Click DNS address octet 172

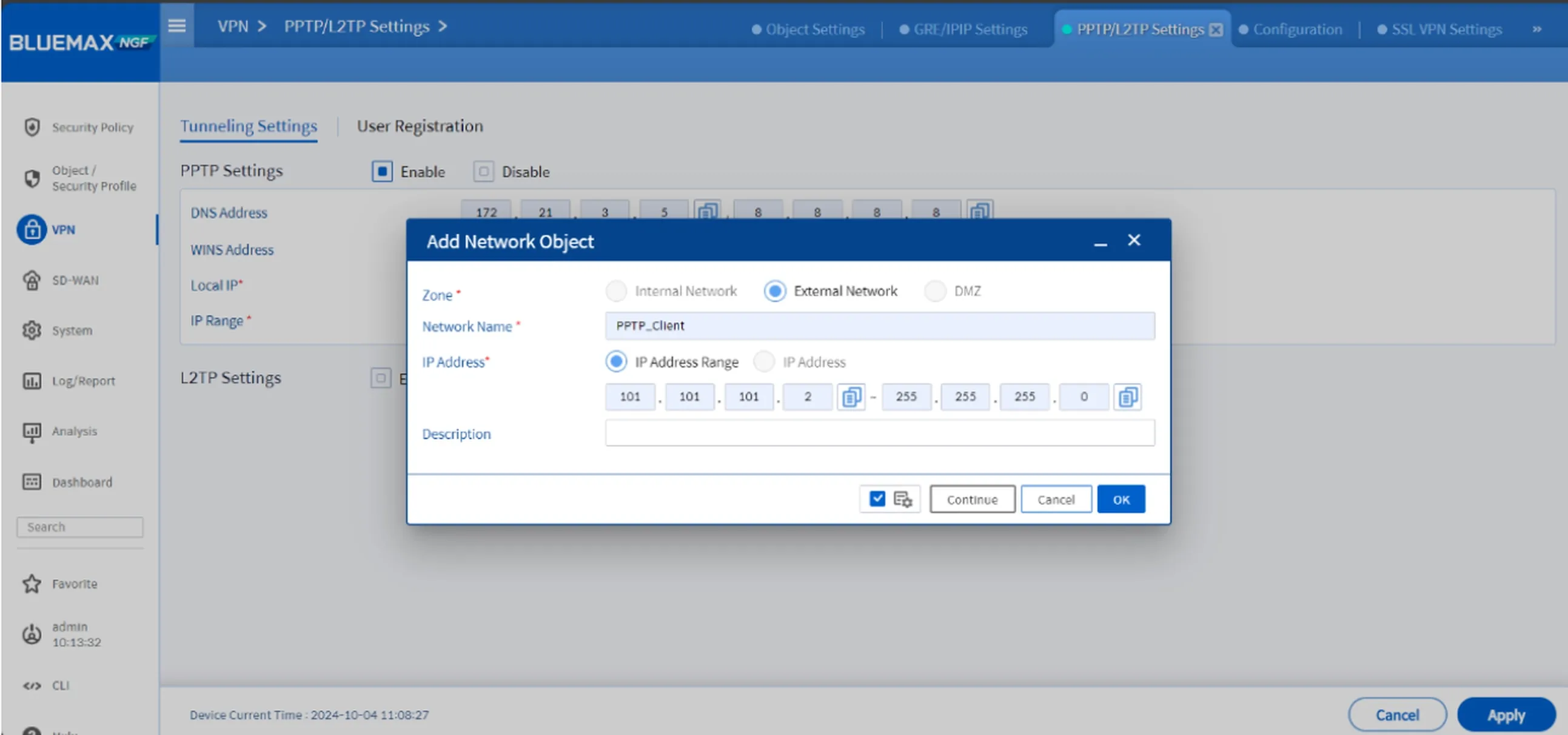pos(486,210)
